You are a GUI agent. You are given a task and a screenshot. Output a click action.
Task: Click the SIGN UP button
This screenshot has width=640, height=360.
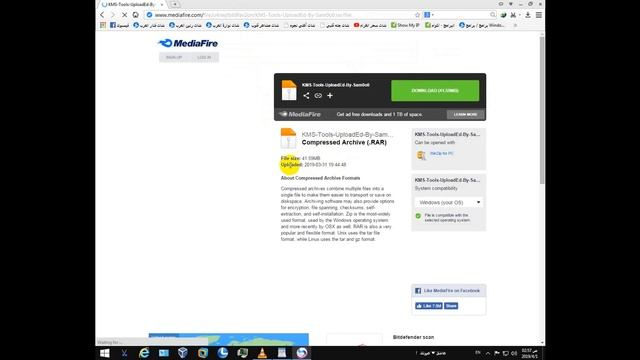click(x=174, y=58)
